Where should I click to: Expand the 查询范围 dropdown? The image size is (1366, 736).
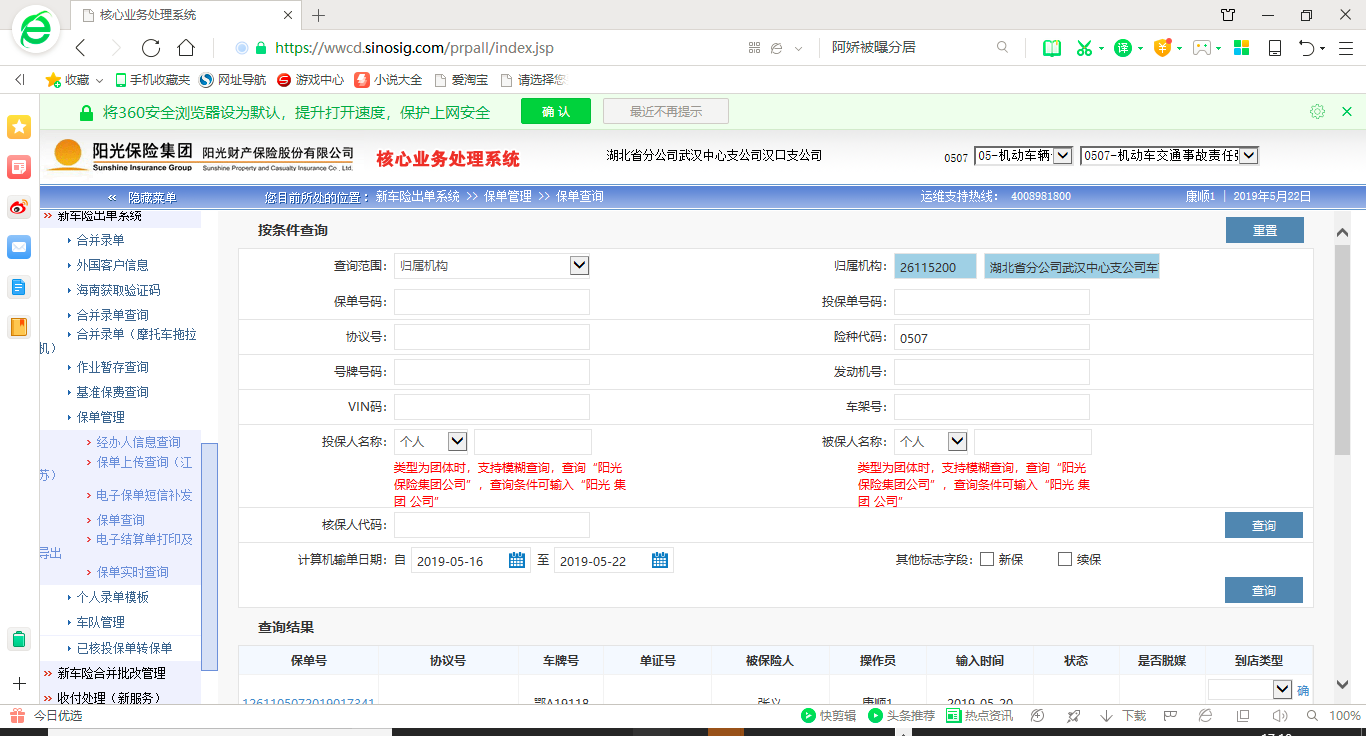[579, 265]
